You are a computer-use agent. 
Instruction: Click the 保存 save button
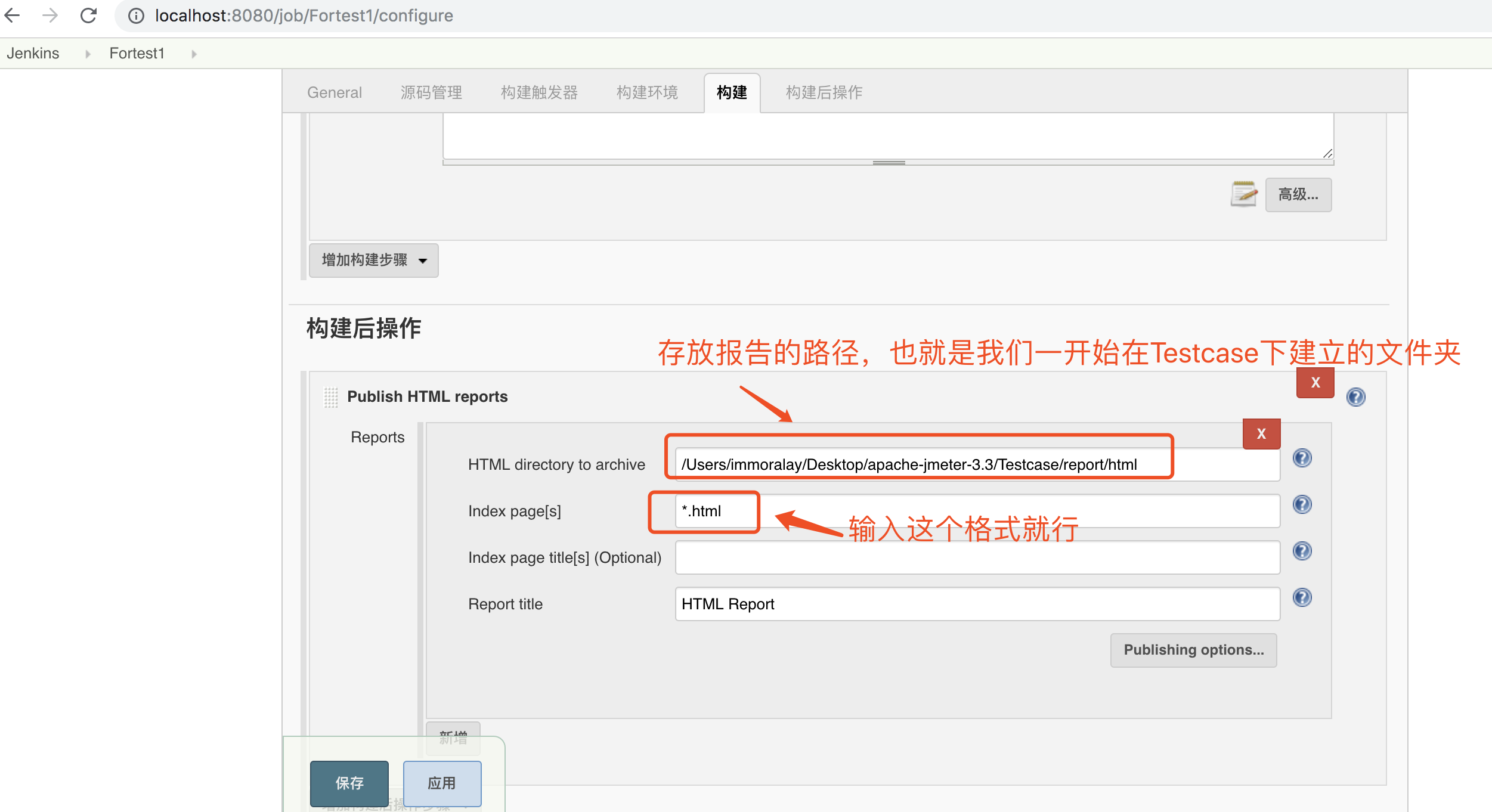[x=349, y=783]
